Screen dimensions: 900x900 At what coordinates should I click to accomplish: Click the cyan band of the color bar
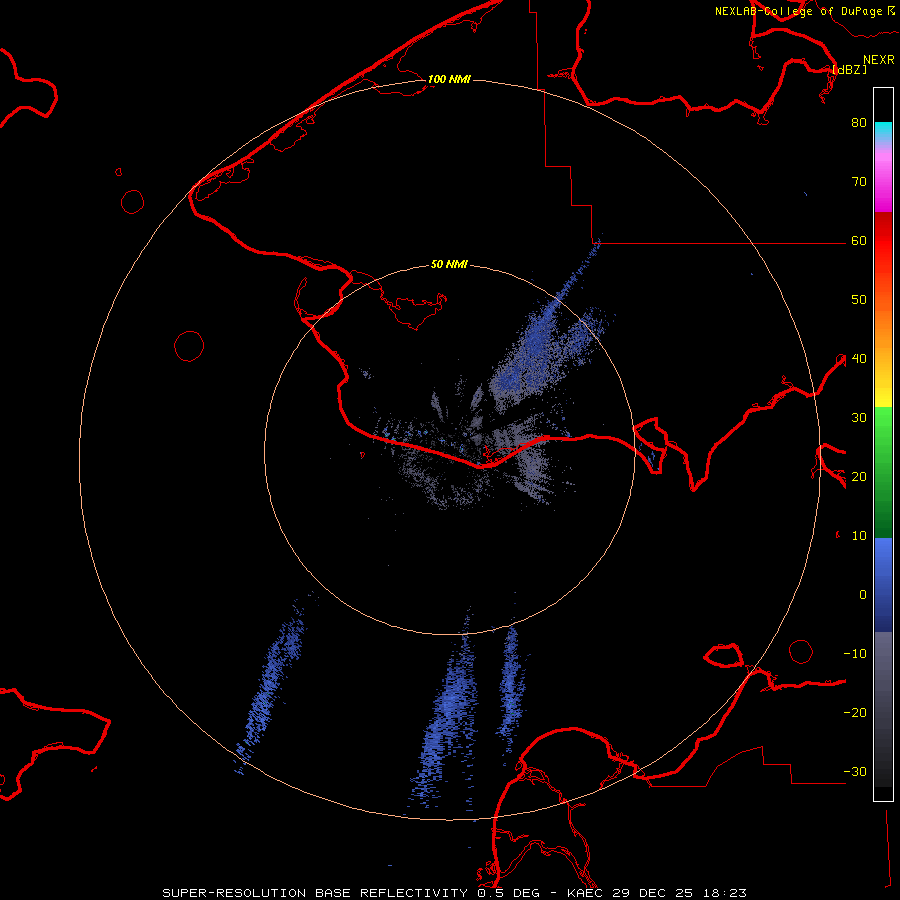pos(883,130)
